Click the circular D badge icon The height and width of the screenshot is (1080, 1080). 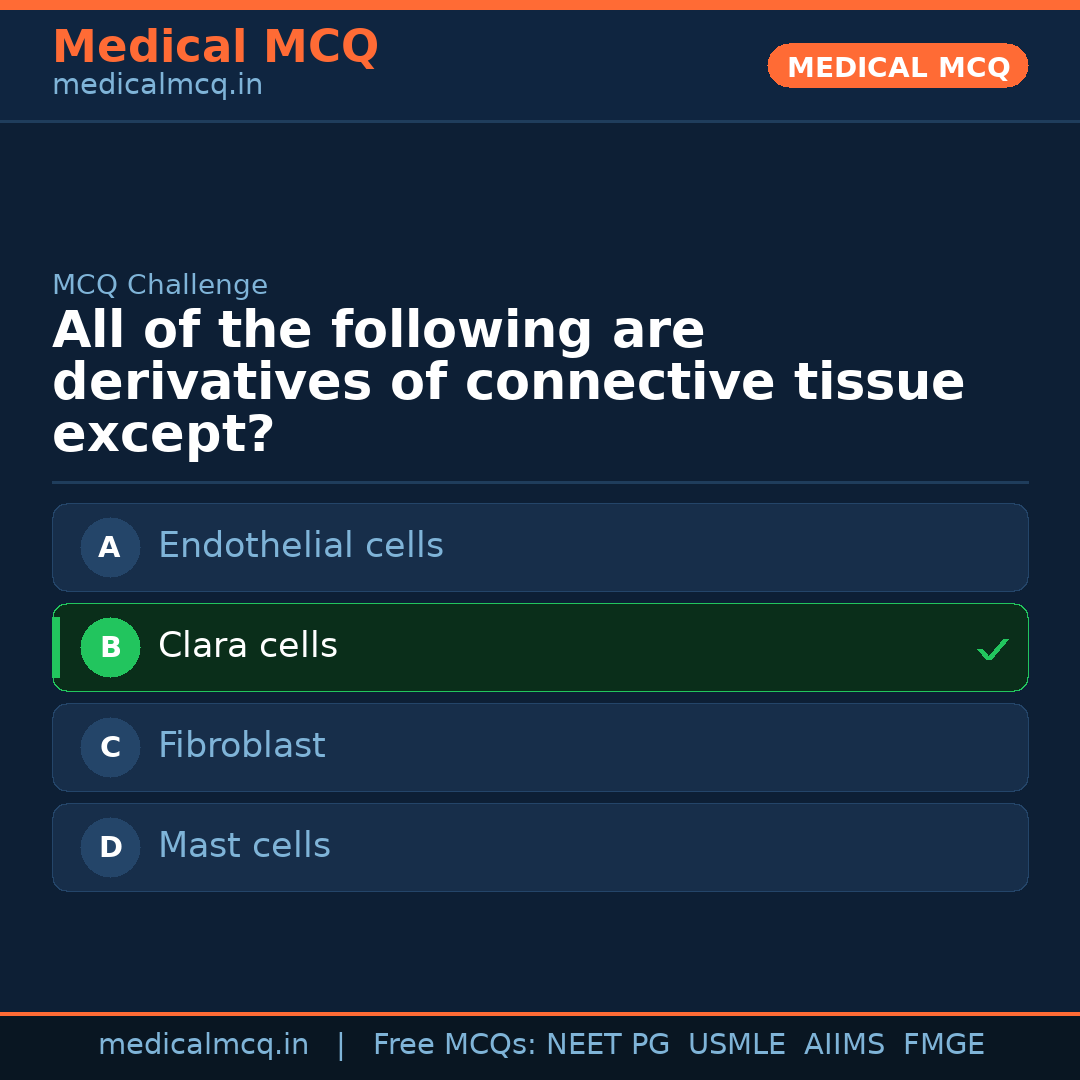point(110,847)
